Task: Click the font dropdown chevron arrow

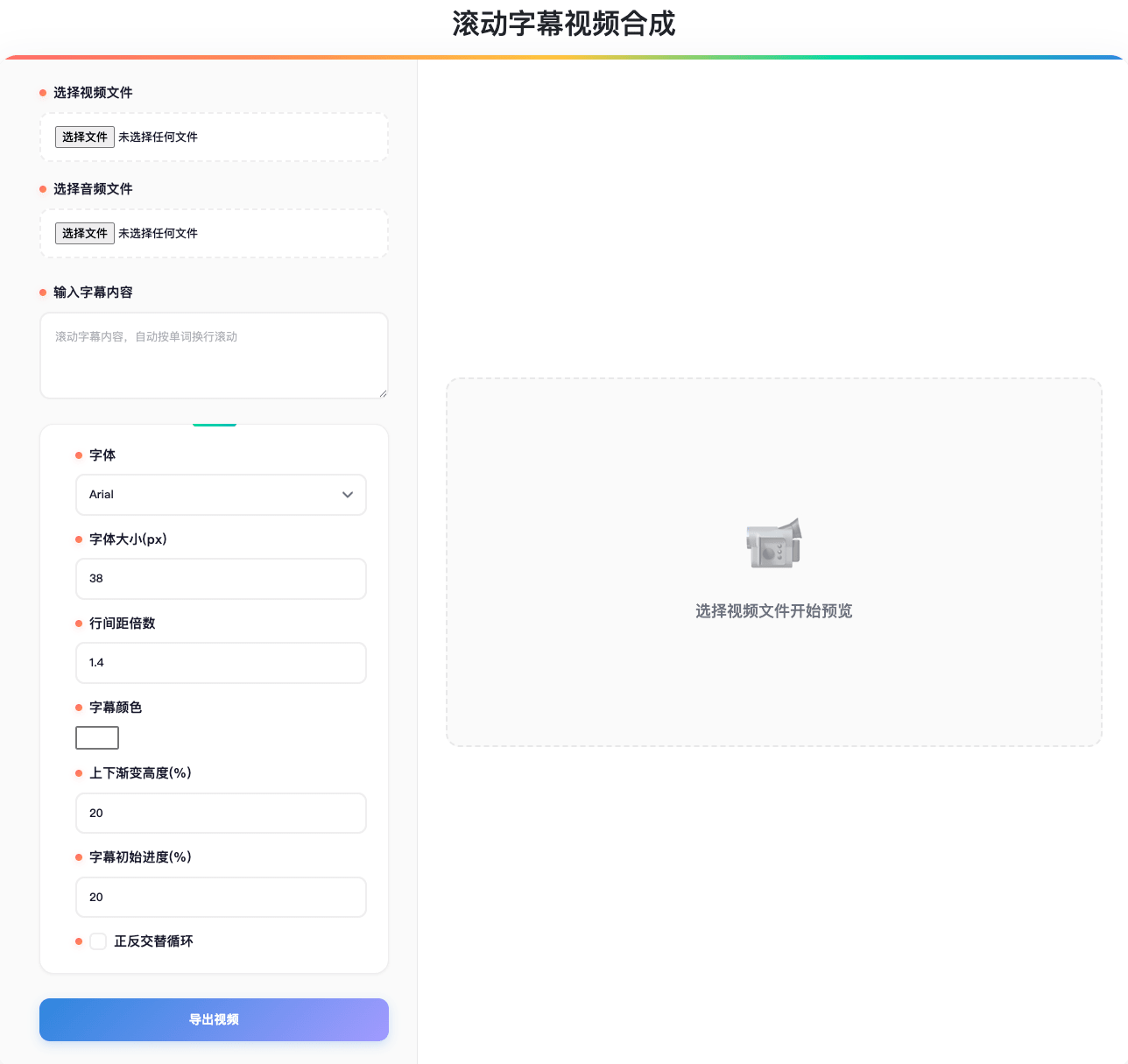Action: click(x=348, y=495)
